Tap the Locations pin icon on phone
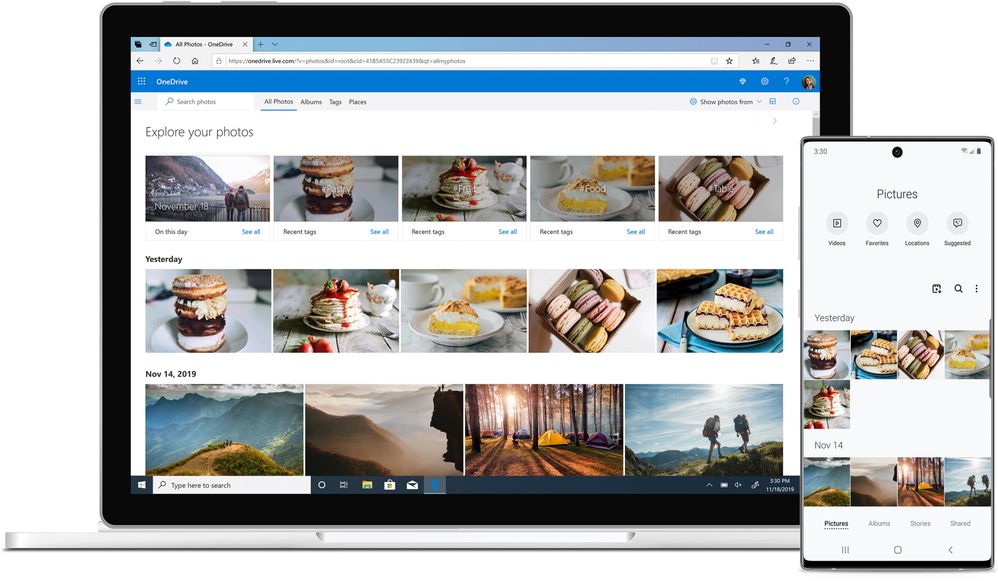998x581 pixels. (917, 223)
